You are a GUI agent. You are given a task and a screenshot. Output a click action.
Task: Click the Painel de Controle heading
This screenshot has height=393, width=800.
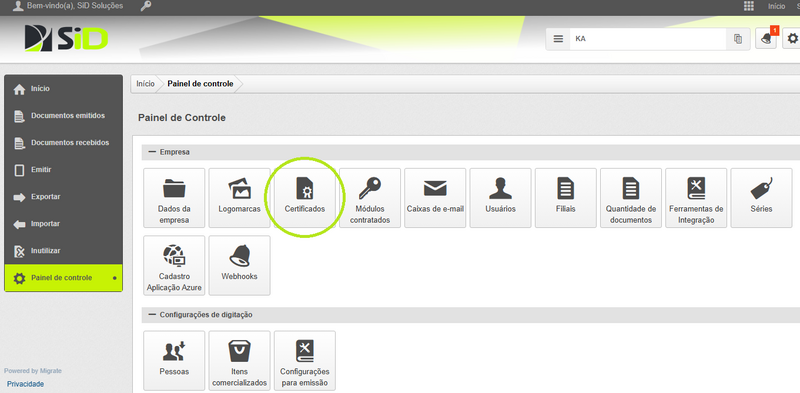pos(182,118)
